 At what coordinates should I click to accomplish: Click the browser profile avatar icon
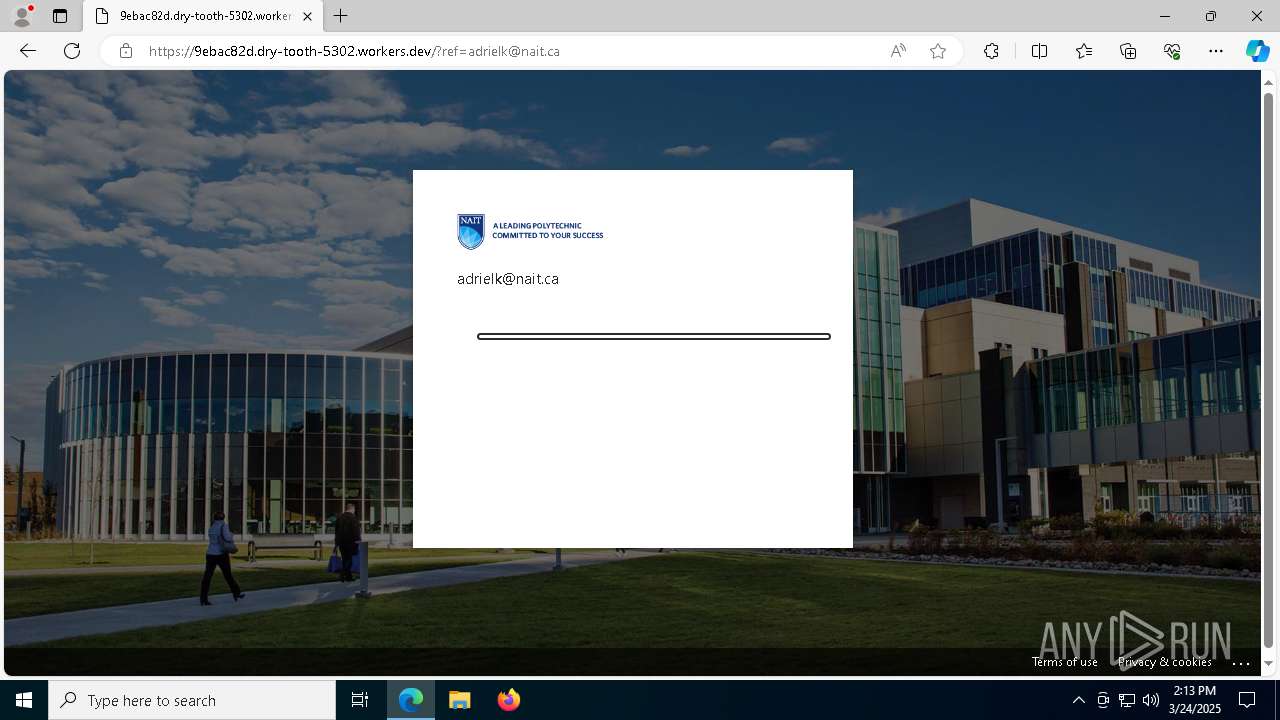pos(22,16)
